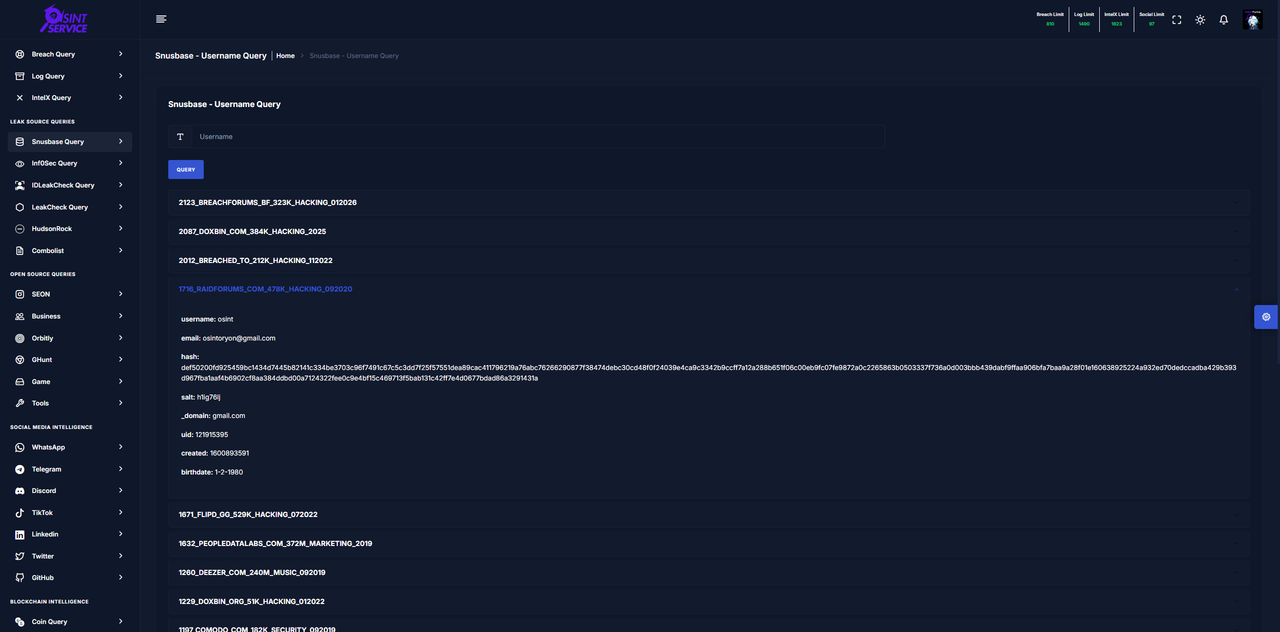1280x632 pixels.
Task: Click the OSINT Service logo
Action: [x=64, y=19]
